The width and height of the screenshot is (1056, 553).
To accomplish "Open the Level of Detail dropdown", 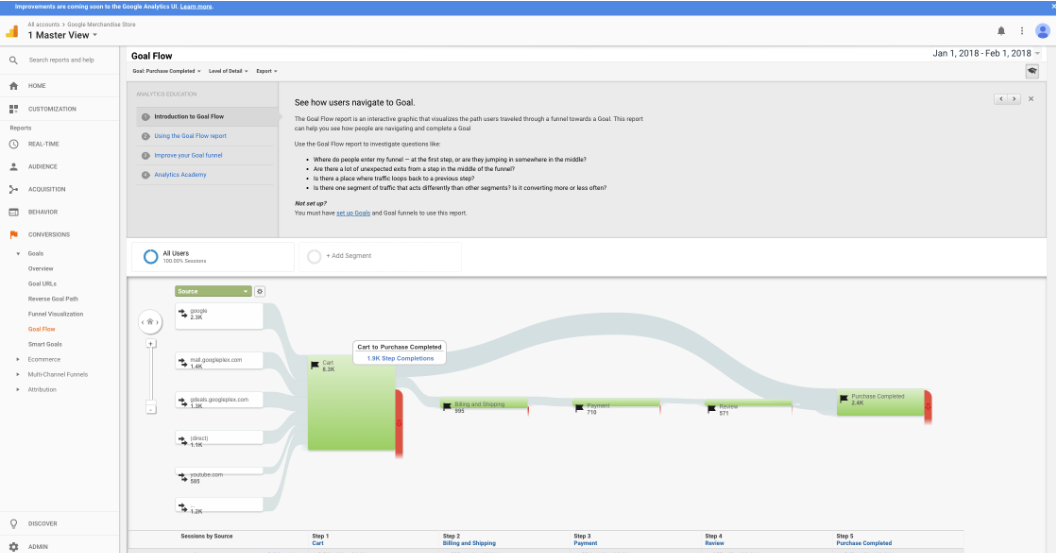I will click(228, 71).
